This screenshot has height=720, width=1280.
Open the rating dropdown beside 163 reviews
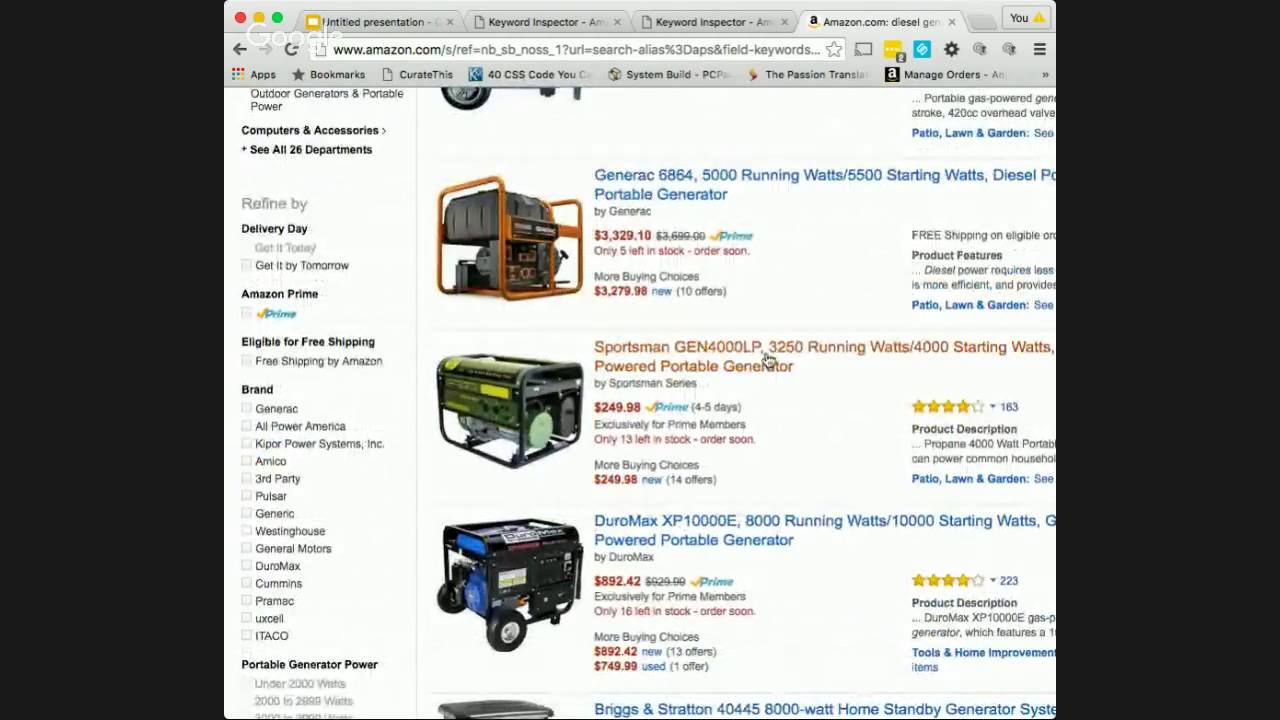pos(993,407)
